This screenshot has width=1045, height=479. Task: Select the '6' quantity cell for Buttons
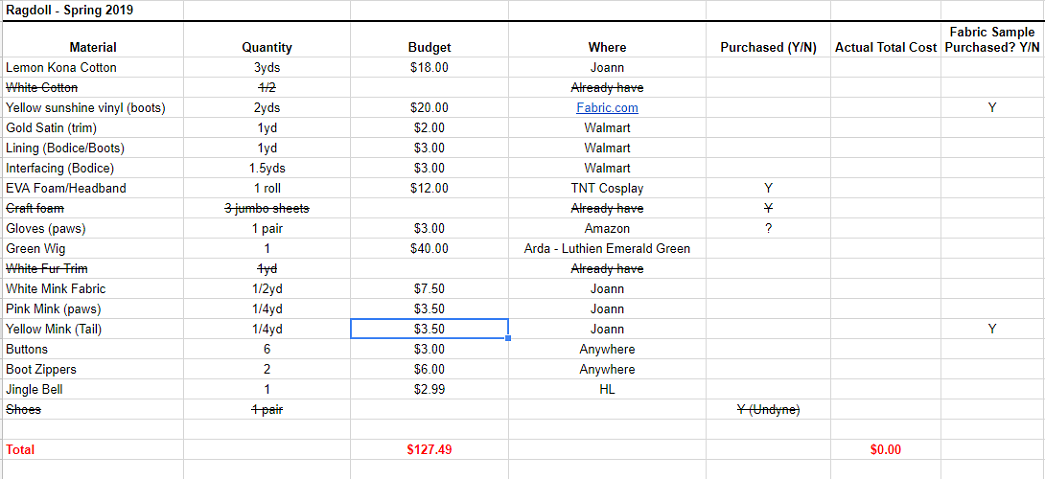pyautogui.click(x=267, y=349)
